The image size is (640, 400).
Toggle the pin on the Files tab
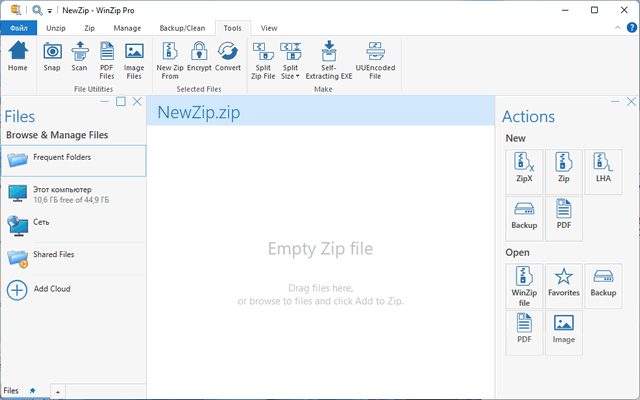pyautogui.click(x=32, y=389)
